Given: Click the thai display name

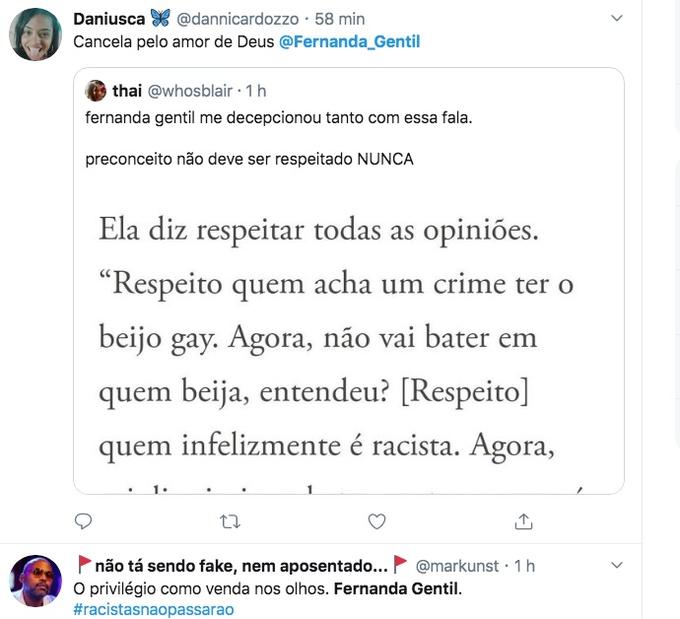Looking at the screenshot, I should coord(127,91).
